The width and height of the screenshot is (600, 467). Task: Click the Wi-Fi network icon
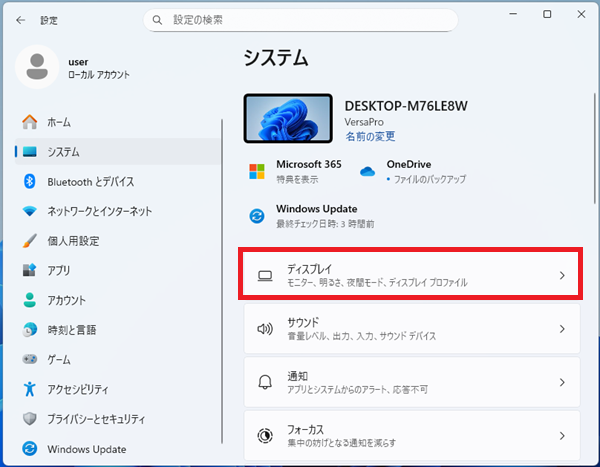point(30,211)
